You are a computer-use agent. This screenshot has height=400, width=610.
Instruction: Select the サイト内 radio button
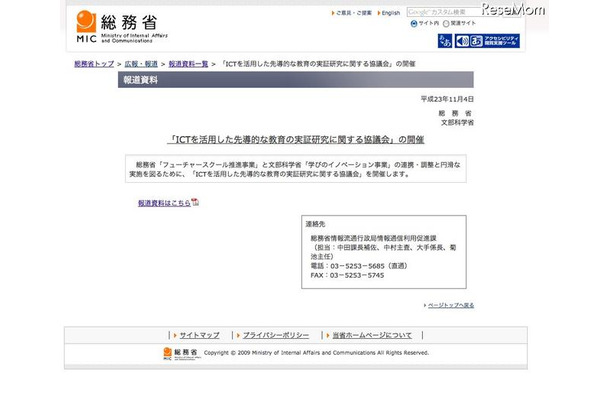click(x=411, y=23)
